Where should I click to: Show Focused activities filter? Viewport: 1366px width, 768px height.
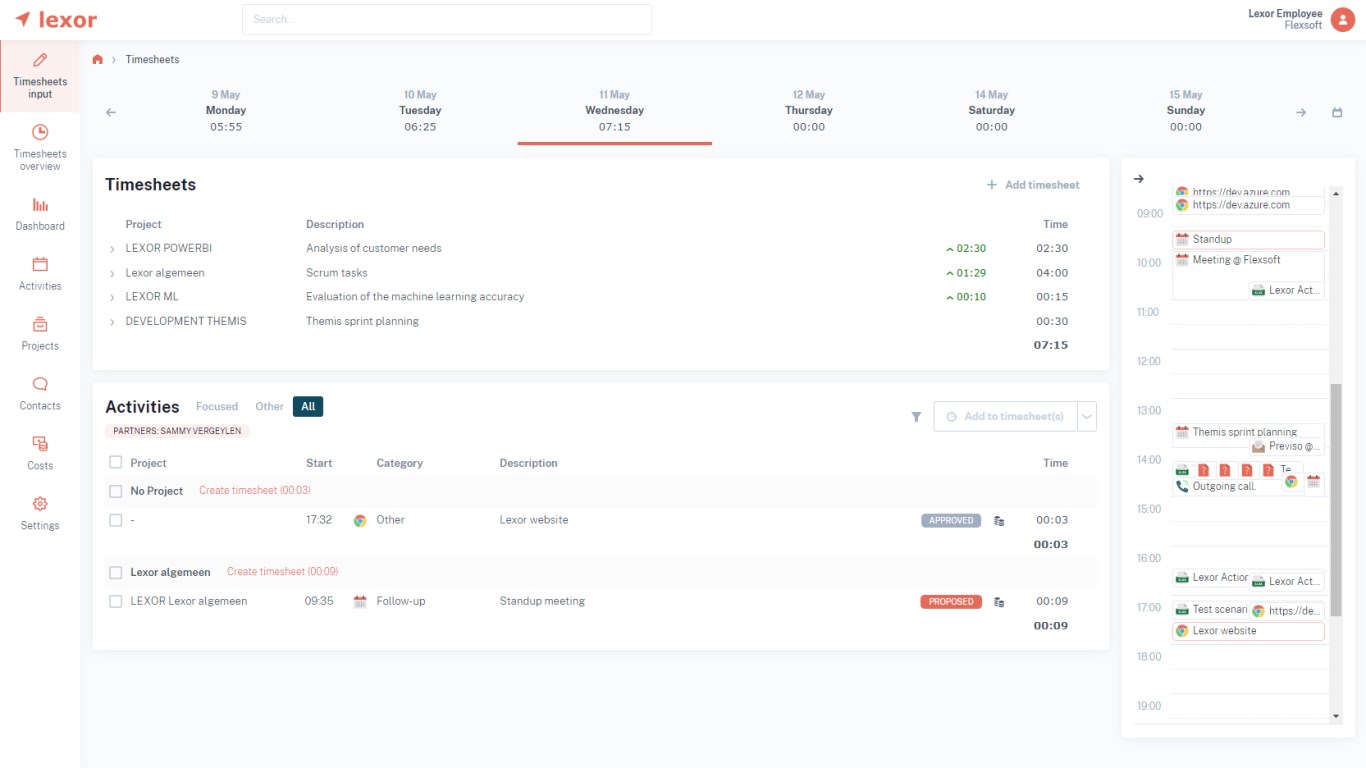(217, 407)
